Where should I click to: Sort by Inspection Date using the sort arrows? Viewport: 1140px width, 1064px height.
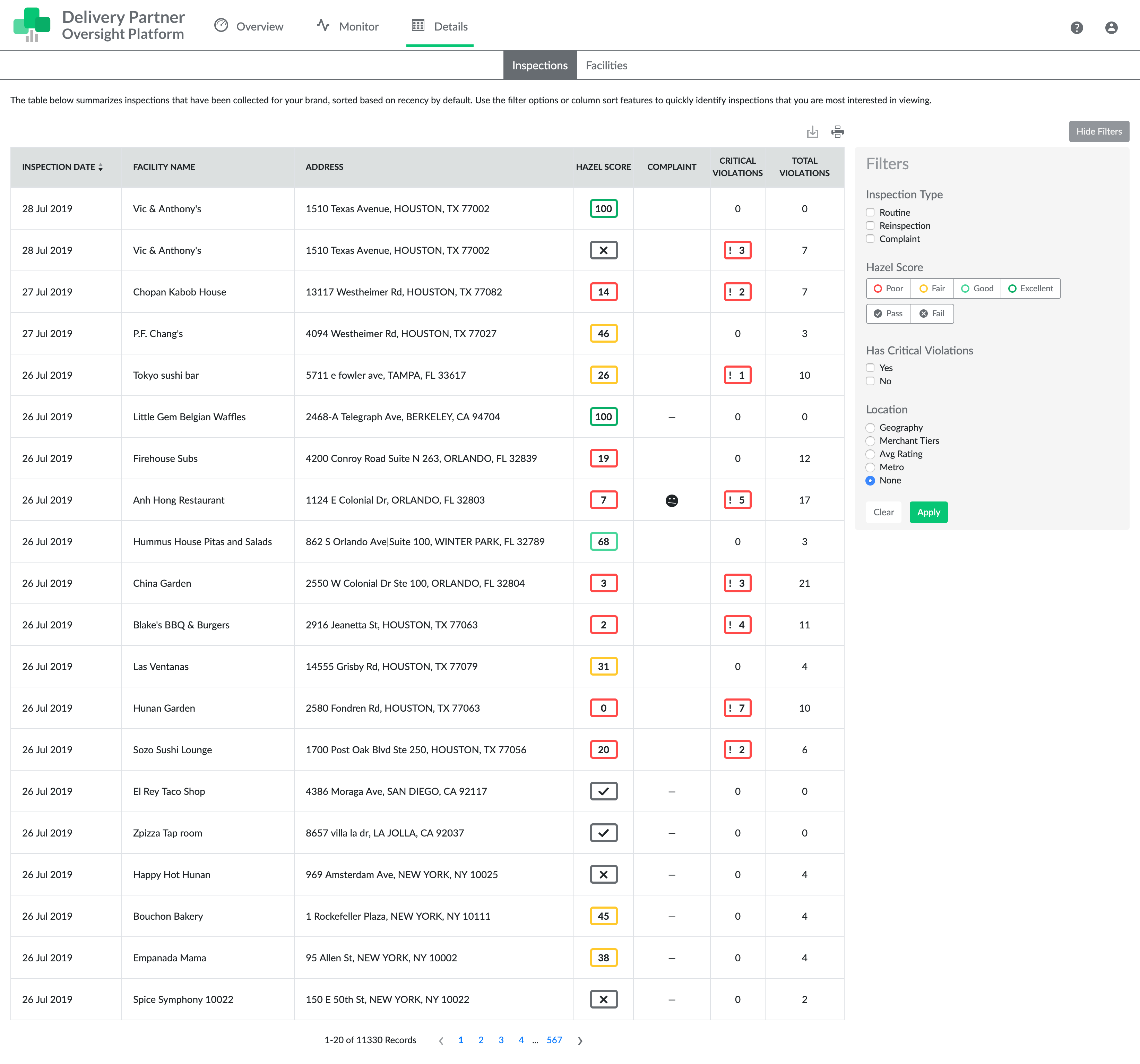(100, 168)
